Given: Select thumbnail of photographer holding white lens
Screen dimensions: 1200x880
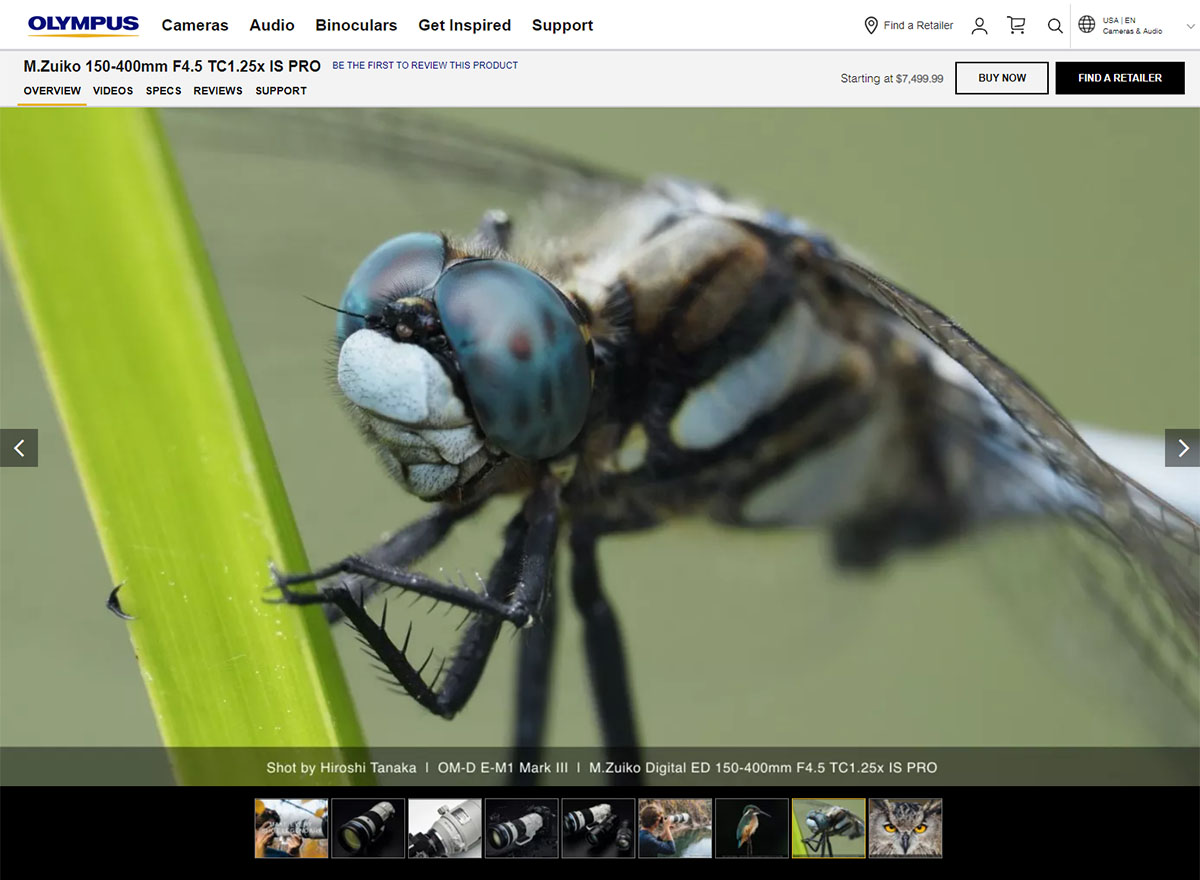Looking at the screenshot, I should (291, 828).
